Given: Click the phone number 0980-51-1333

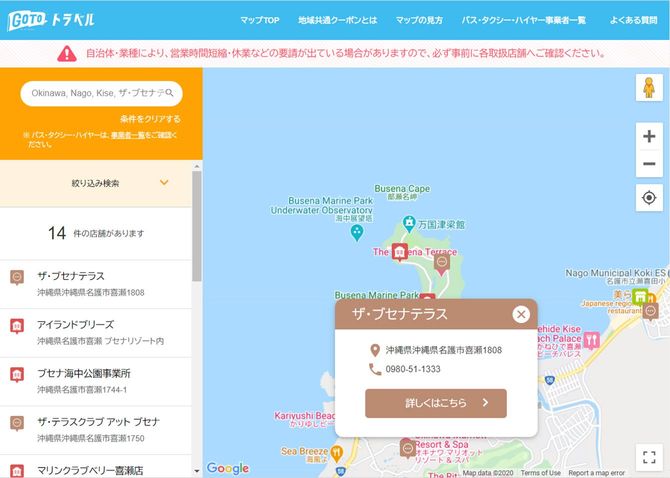Looking at the screenshot, I should [x=413, y=369].
